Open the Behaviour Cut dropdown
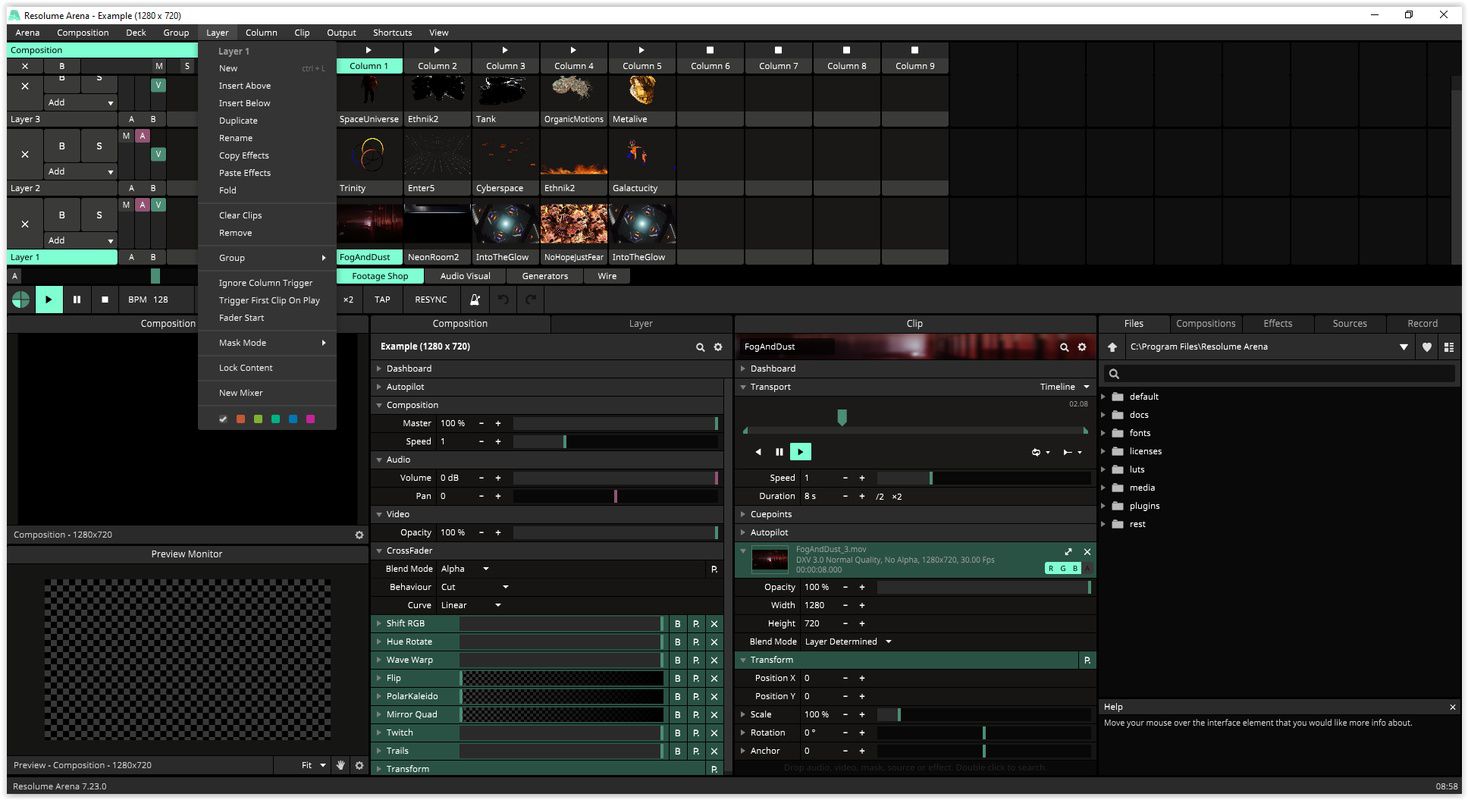The image size is (1468, 800). tap(475, 587)
